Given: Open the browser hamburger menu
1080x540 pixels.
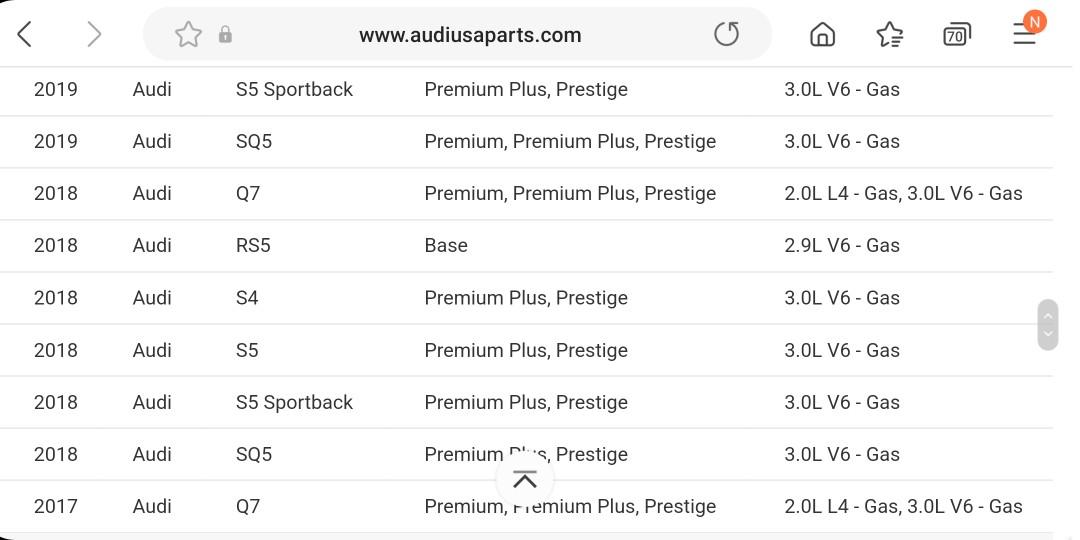Looking at the screenshot, I should (x=1025, y=33).
